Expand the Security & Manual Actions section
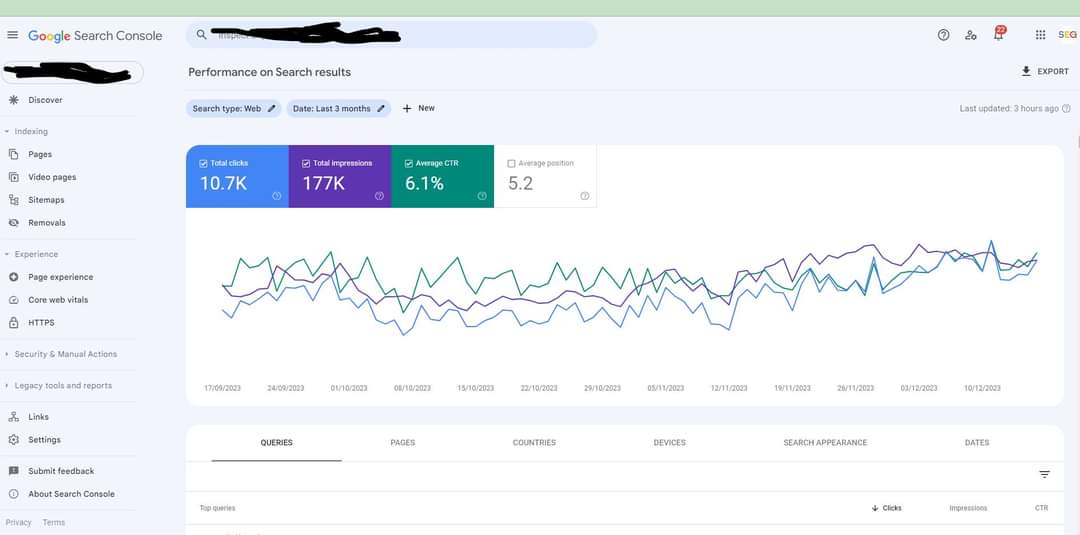Viewport: 1080px width, 535px height. (7, 354)
